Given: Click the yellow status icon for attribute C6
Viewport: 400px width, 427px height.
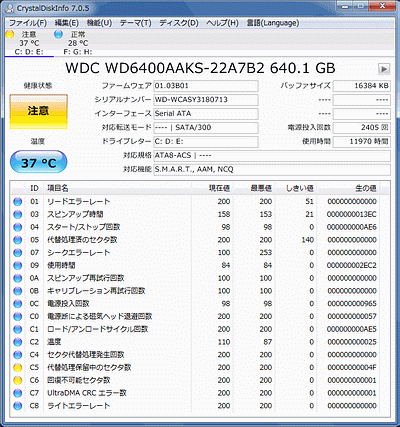Looking at the screenshot, I should (x=17, y=380).
